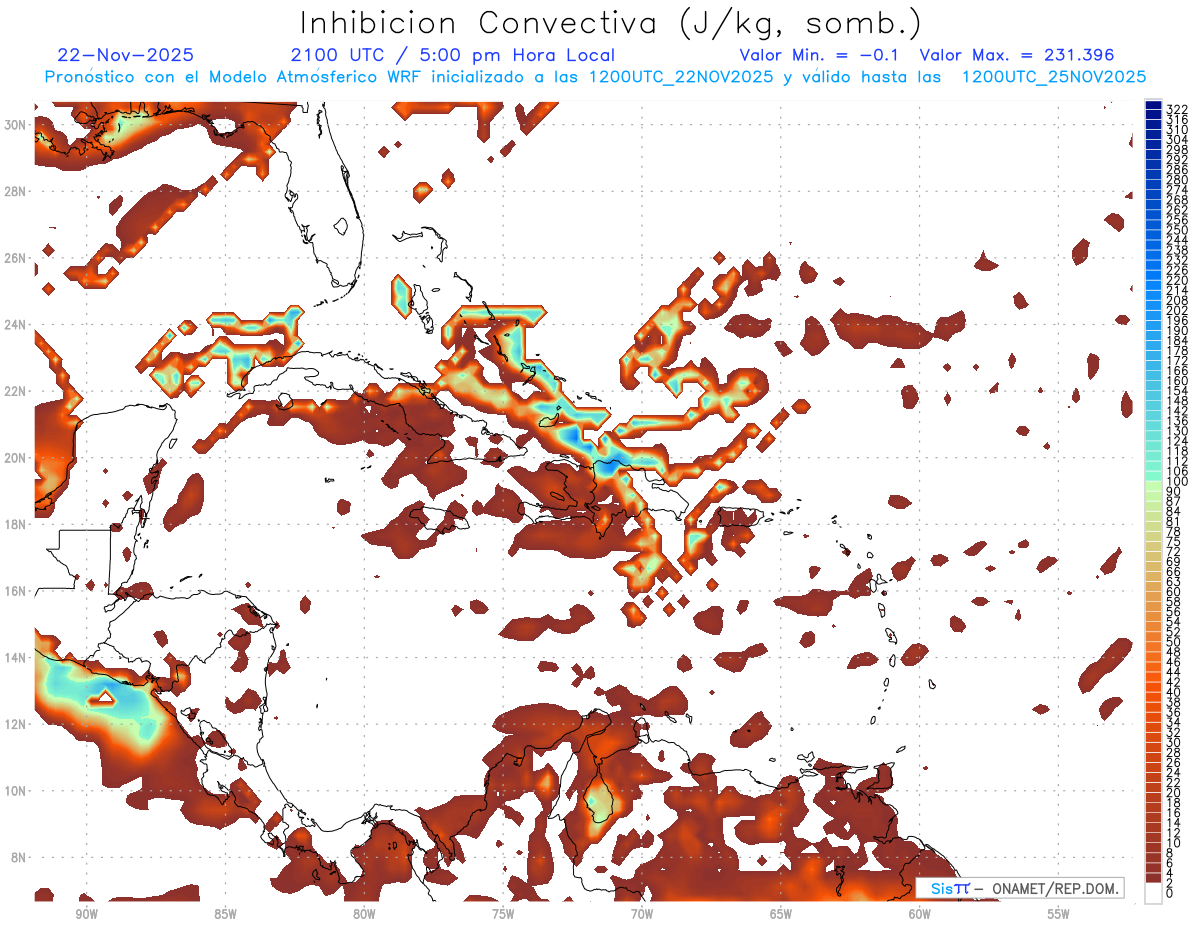This screenshot has height=927, width=1200.
Task: Click the '90W' longitude label
Action: (x=86, y=915)
